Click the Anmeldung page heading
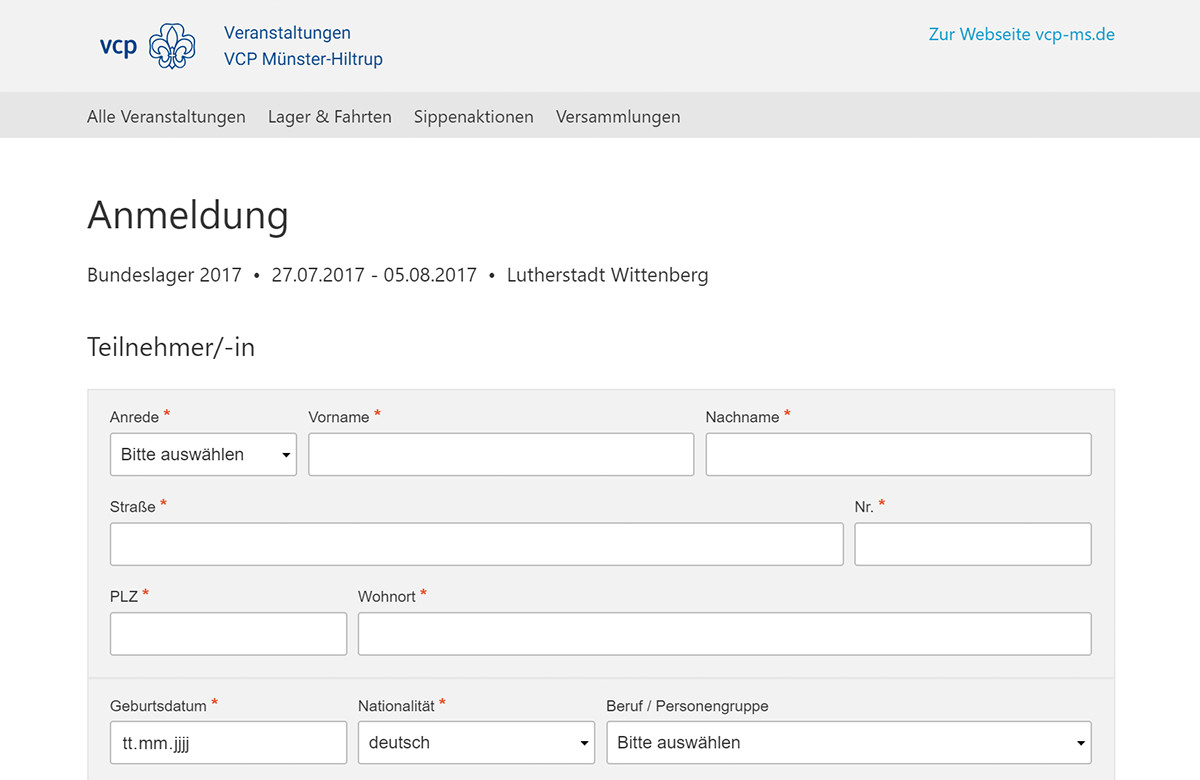Image resolution: width=1200 pixels, height=780 pixels. pyautogui.click(x=188, y=215)
